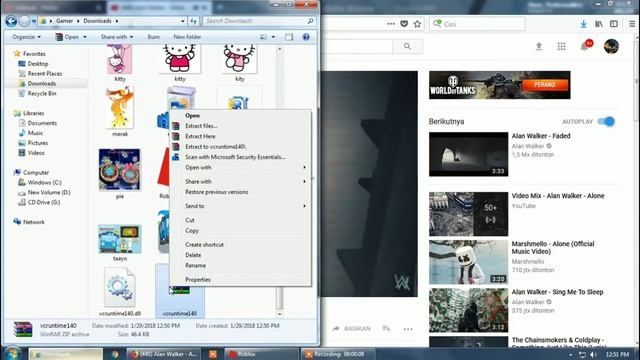Click the Explorer file list scrollbar
Screen dimensions: 640x360
[x=280, y=182]
